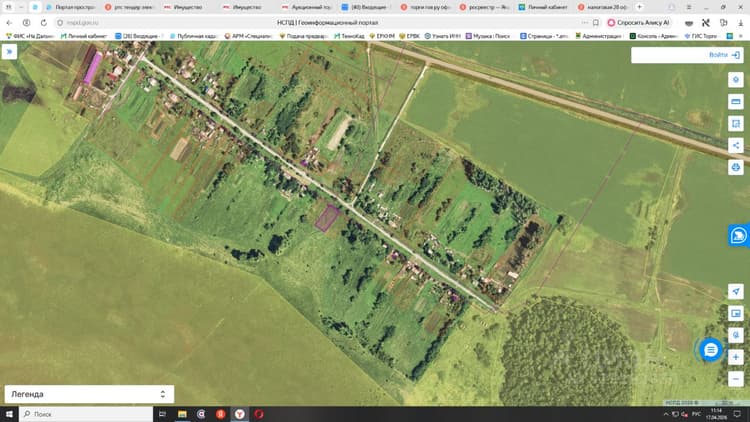The height and width of the screenshot is (422, 750).
Task: Click the my location arrow icon
Action: click(736, 291)
